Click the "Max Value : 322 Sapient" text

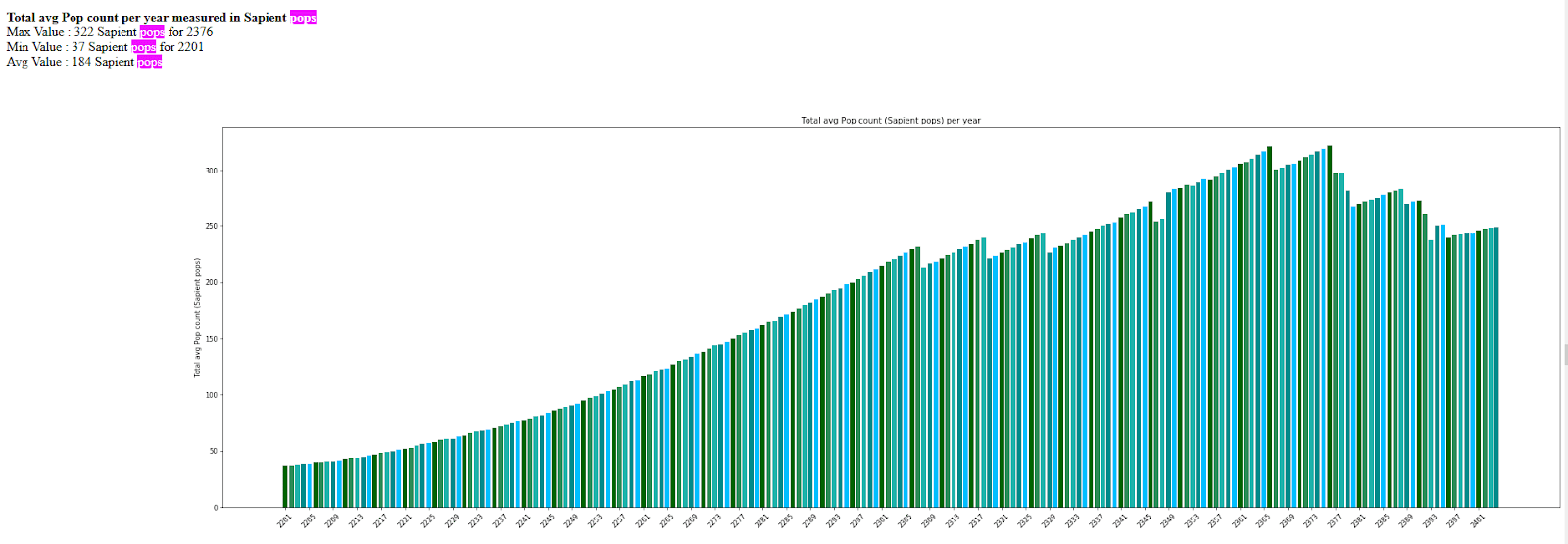tap(72, 32)
